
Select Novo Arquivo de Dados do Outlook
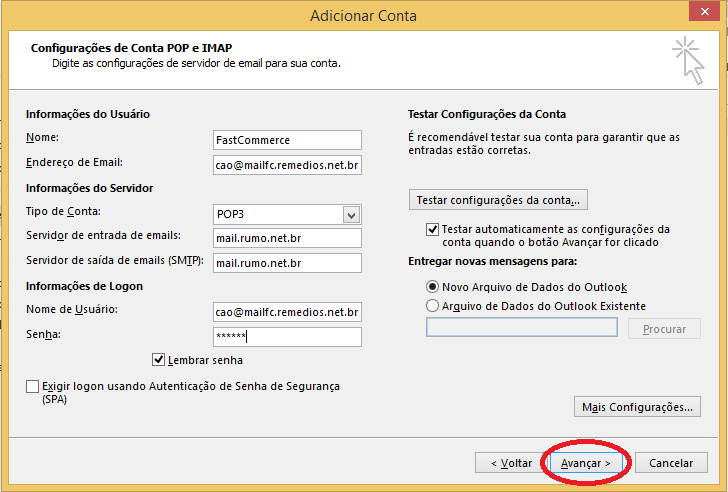[432, 287]
